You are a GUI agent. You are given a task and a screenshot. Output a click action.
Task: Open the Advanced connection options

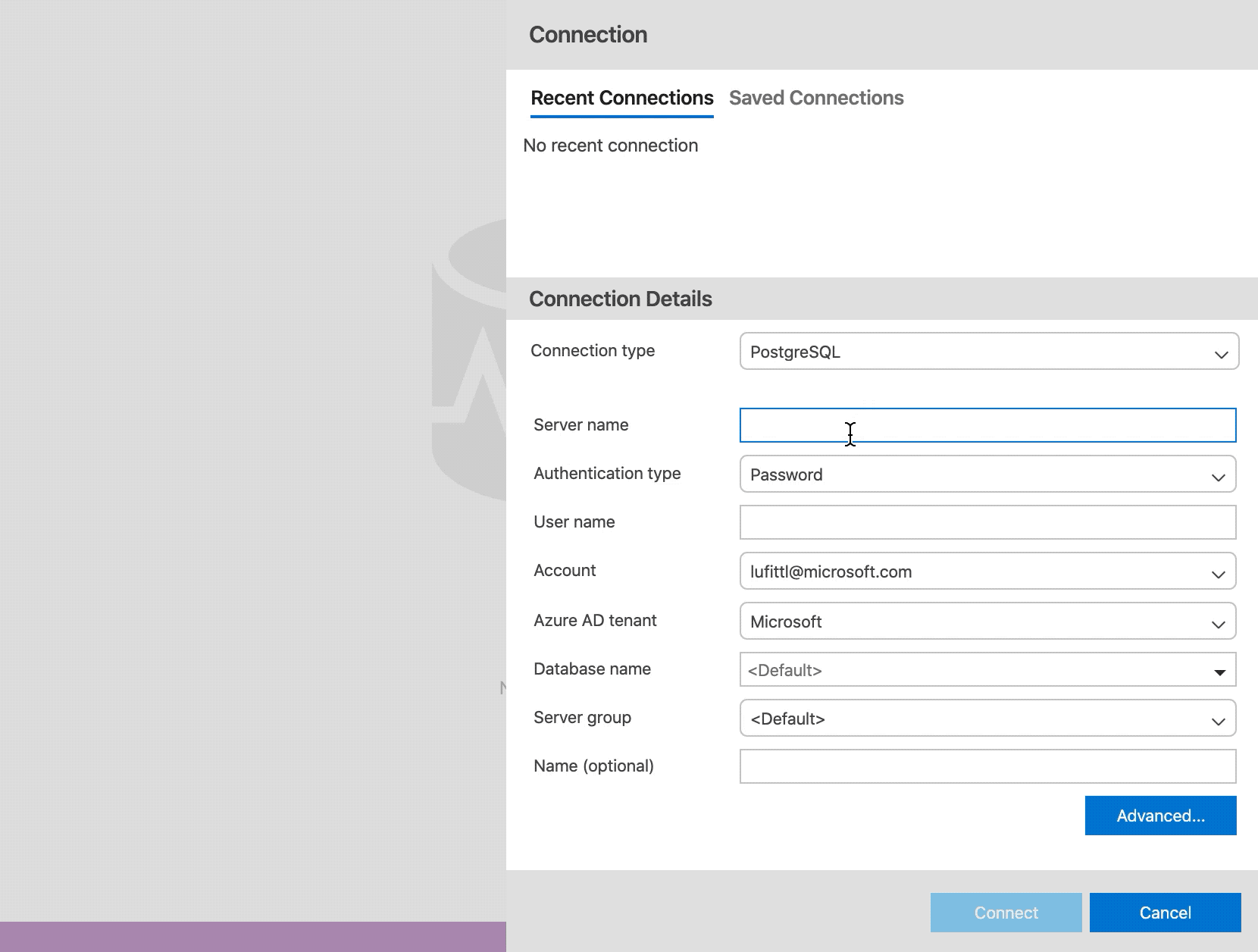tap(1160, 816)
